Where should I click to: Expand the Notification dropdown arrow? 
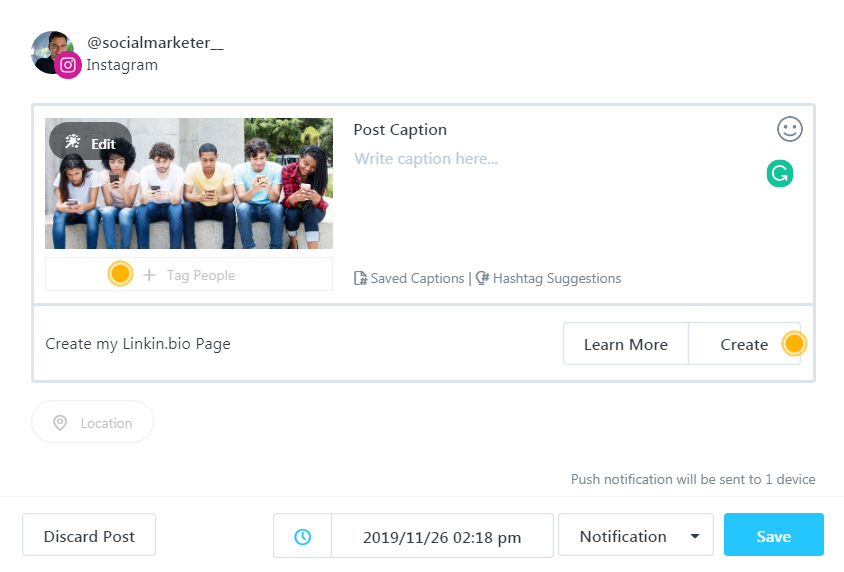[x=695, y=537]
